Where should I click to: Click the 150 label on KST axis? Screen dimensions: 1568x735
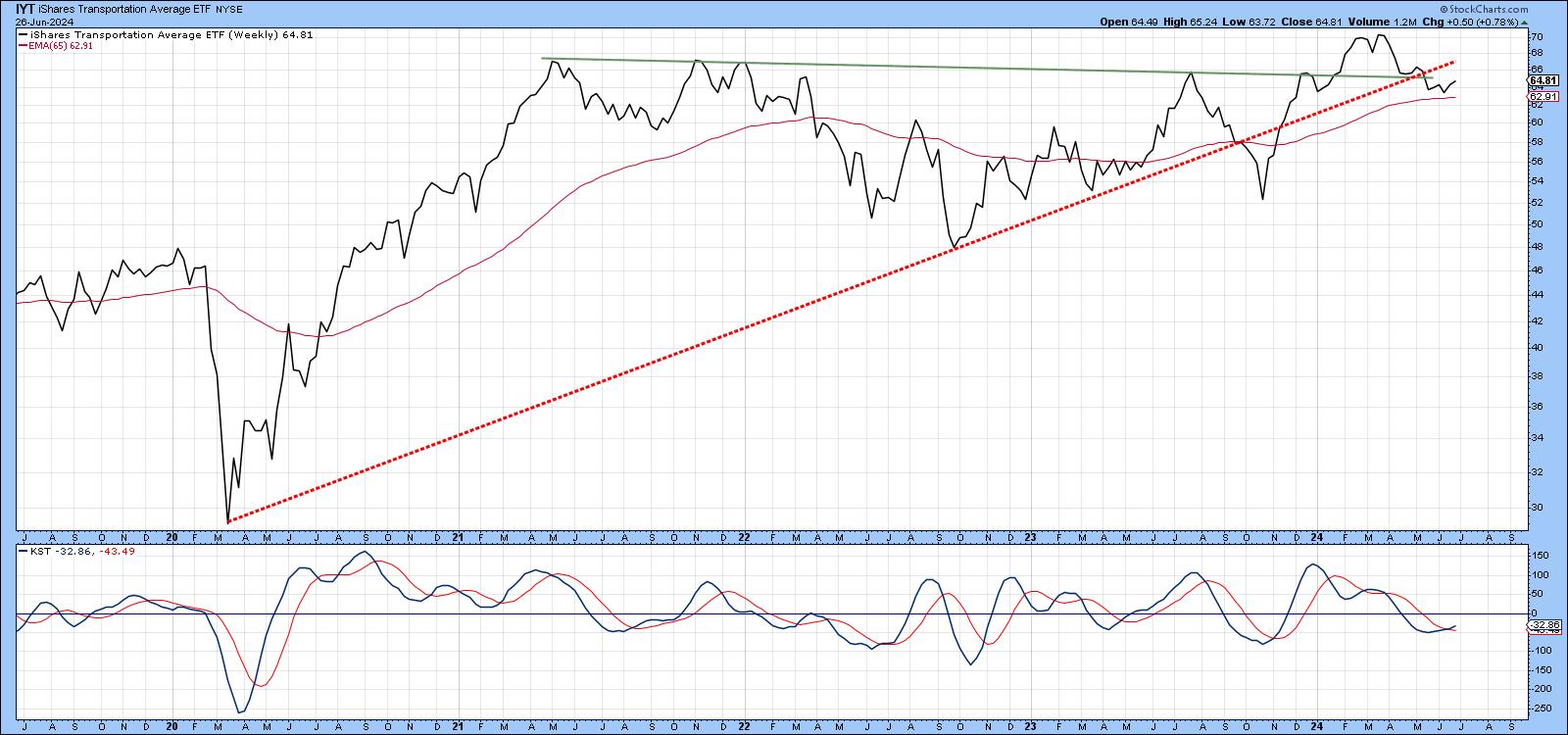pyautogui.click(x=1539, y=555)
